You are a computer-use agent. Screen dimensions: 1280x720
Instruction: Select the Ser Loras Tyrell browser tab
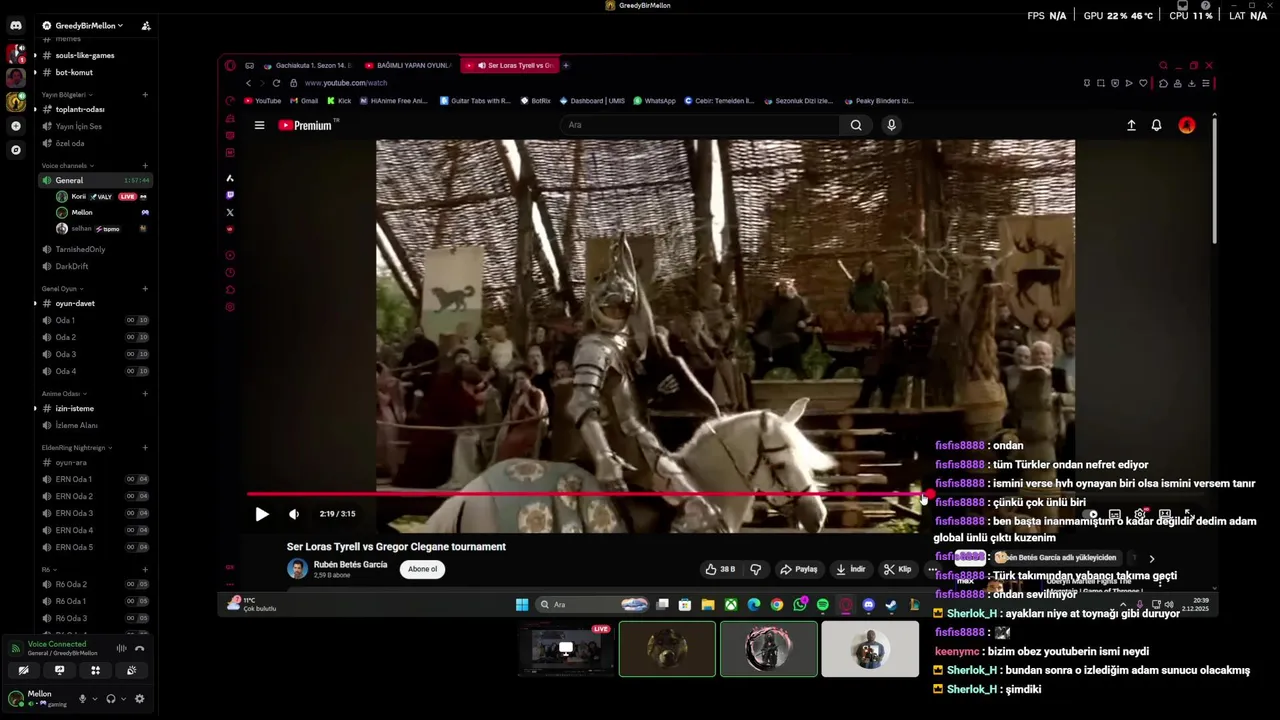[510, 65]
